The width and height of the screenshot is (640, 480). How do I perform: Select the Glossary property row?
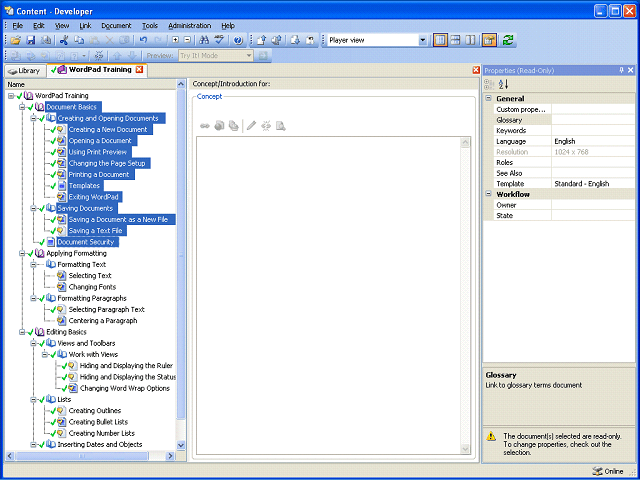coord(510,119)
